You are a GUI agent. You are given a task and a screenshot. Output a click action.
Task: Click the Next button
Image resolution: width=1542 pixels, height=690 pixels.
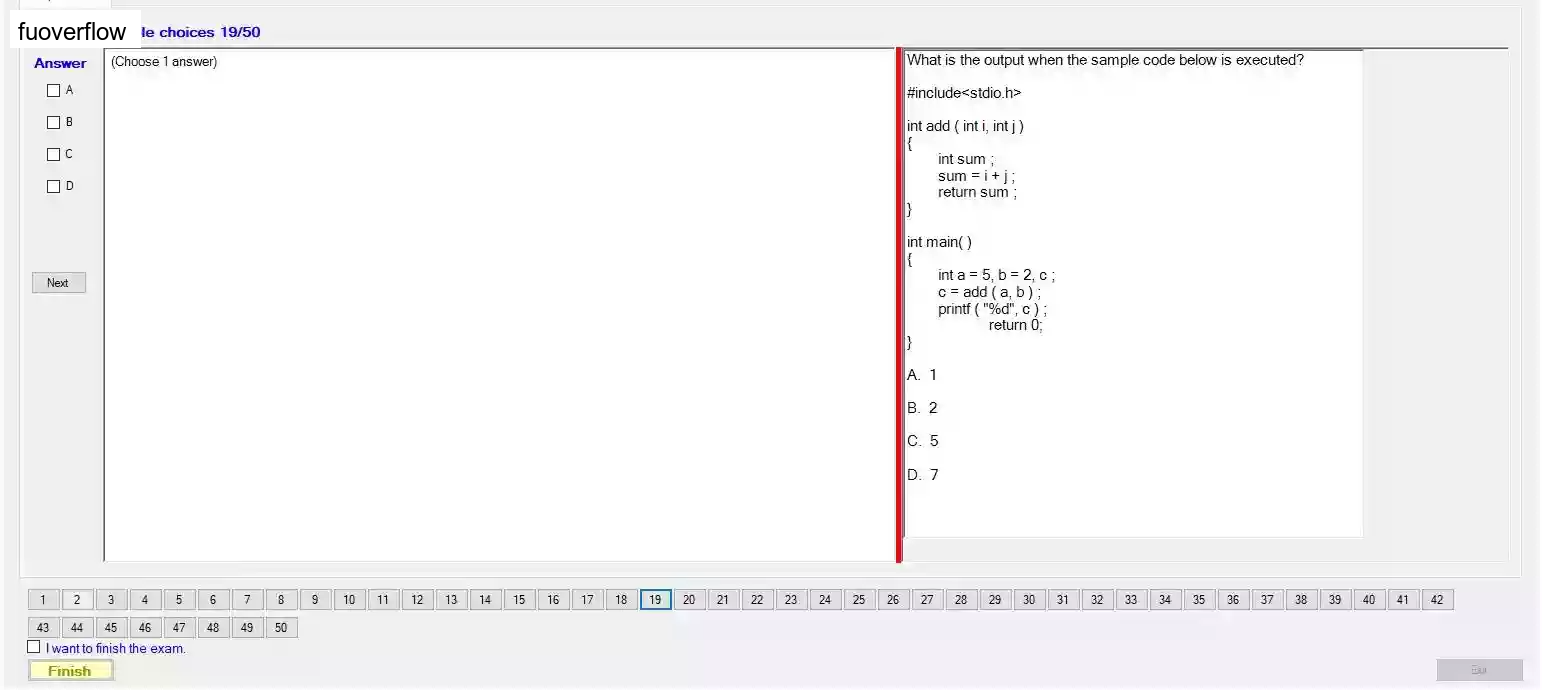[x=59, y=283]
